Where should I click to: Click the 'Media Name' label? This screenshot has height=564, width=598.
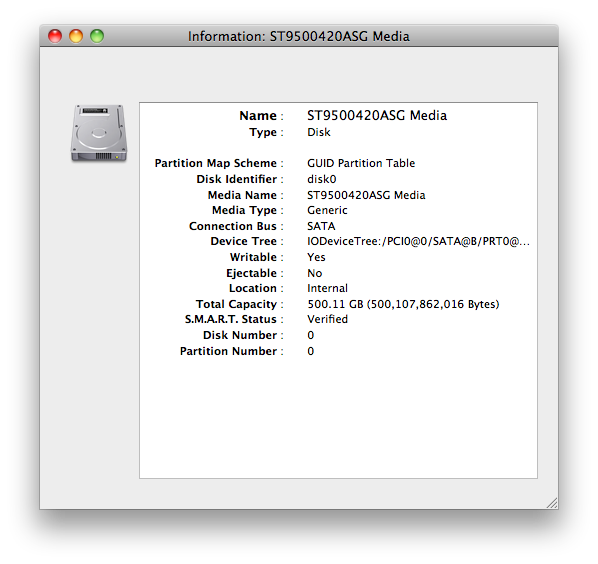[242, 195]
